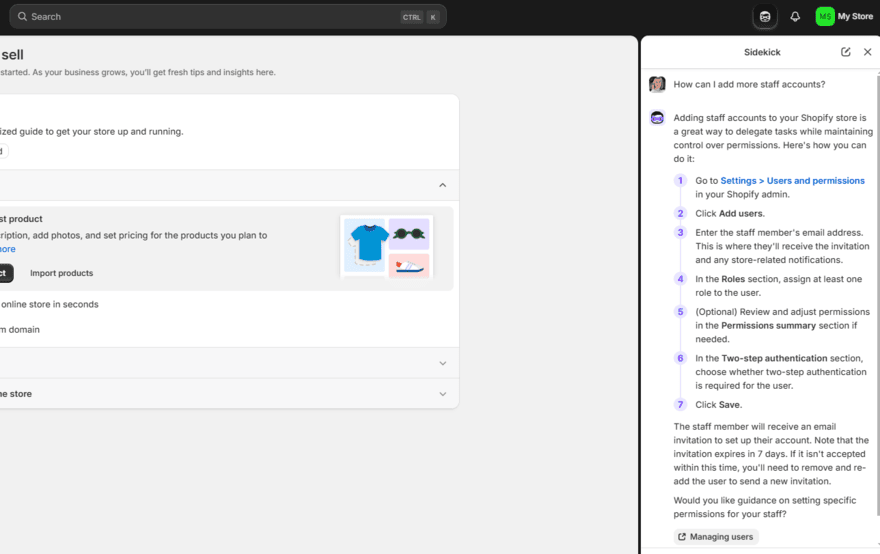The width and height of the screenshot is (880, 554).
Task: Open Settings > Users and permissions link
Action: 792,181
